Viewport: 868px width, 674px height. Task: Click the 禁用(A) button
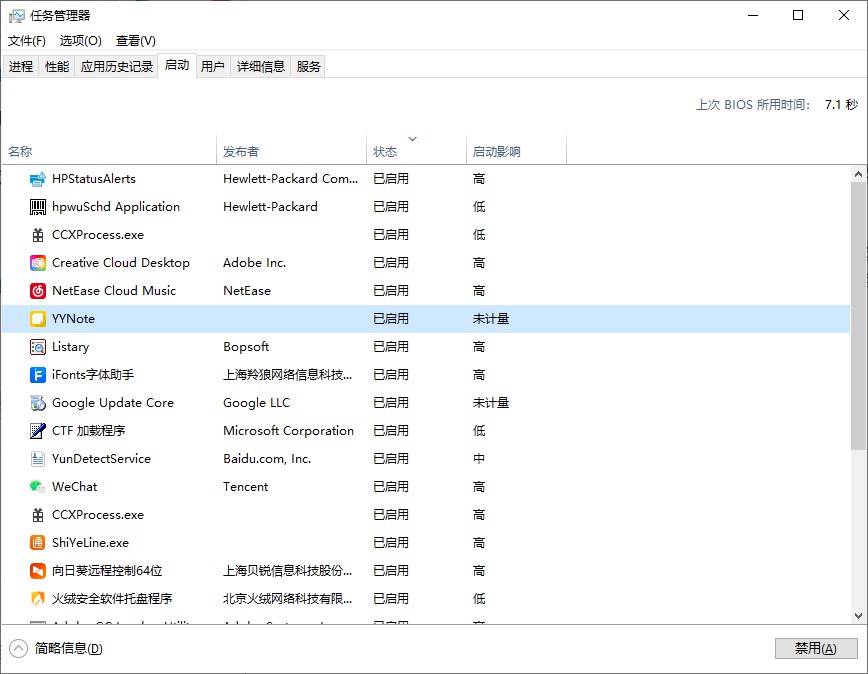click(x=815, y=648)
